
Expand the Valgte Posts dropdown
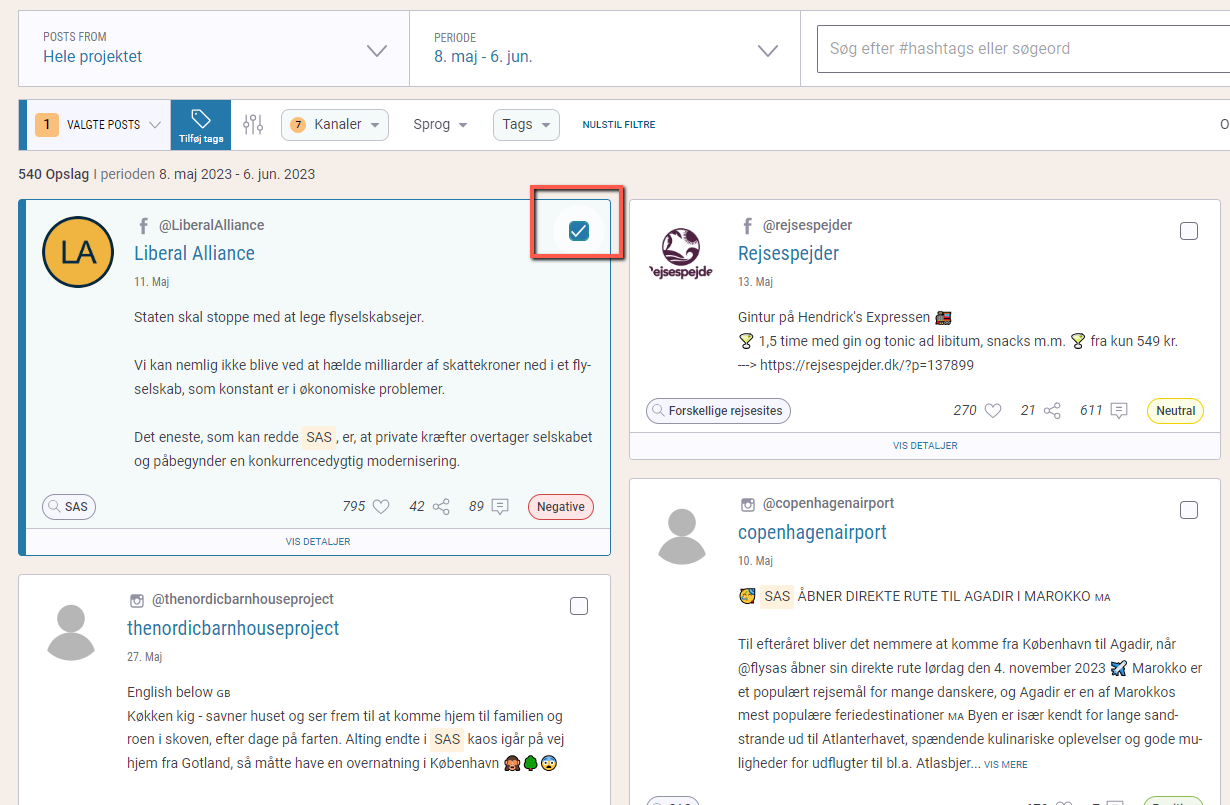click(x=98, y=125)
